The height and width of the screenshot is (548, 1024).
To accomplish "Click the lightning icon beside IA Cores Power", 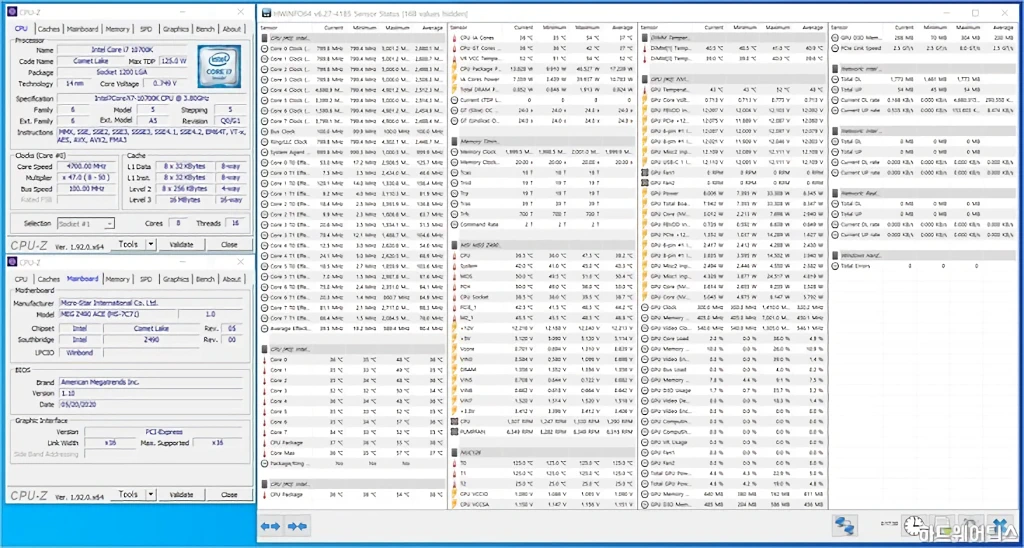I will (455, 79).
